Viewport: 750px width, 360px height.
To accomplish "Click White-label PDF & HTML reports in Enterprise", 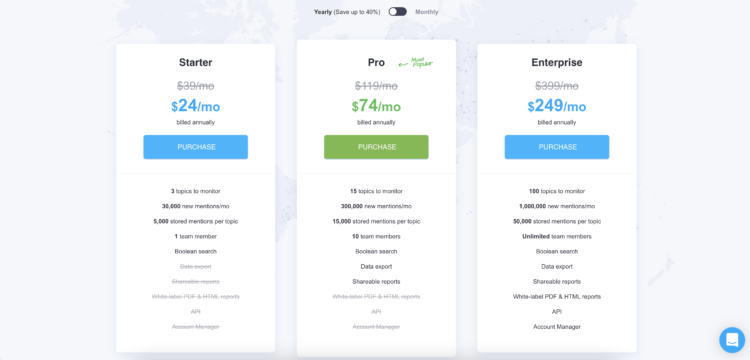I will point(557,297).
